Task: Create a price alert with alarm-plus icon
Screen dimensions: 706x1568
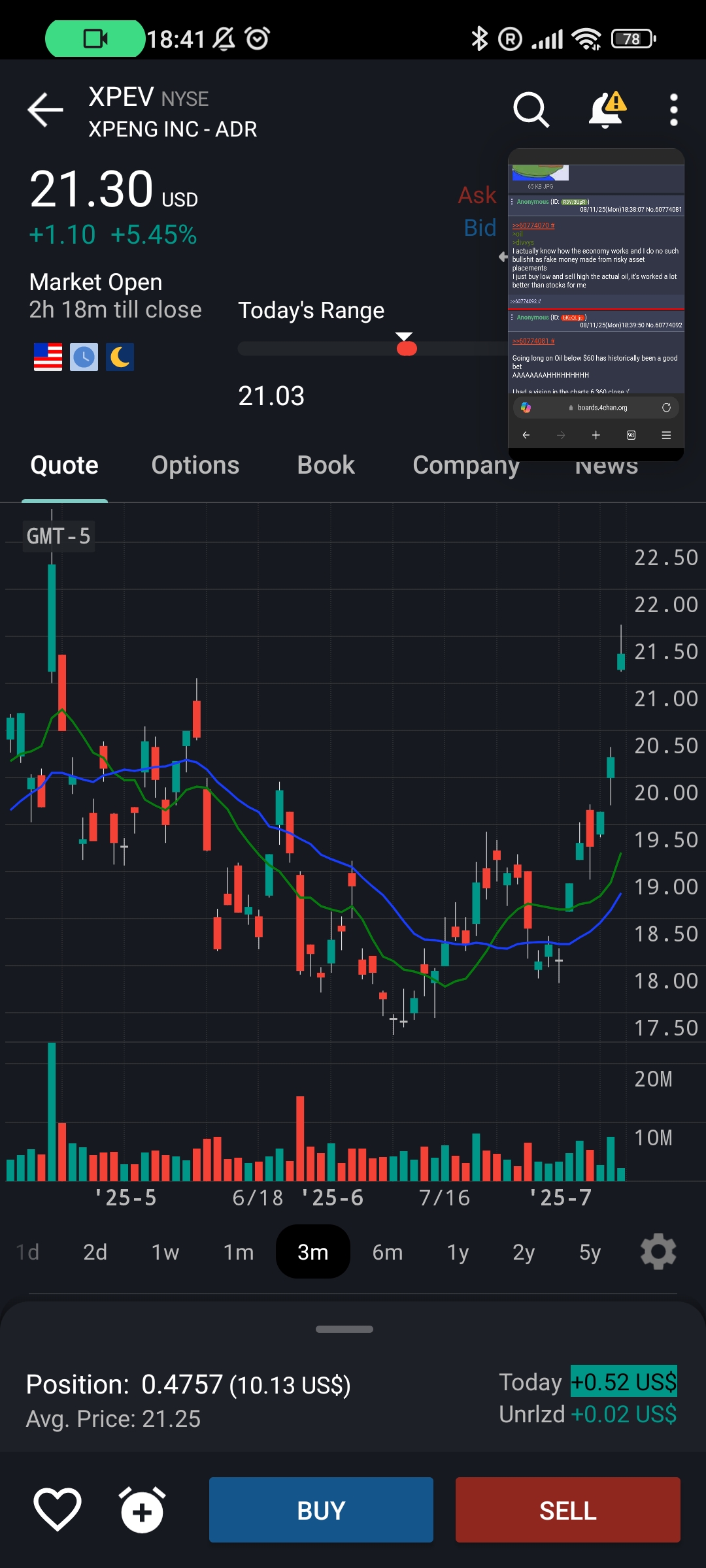Action: point(142,1510)
